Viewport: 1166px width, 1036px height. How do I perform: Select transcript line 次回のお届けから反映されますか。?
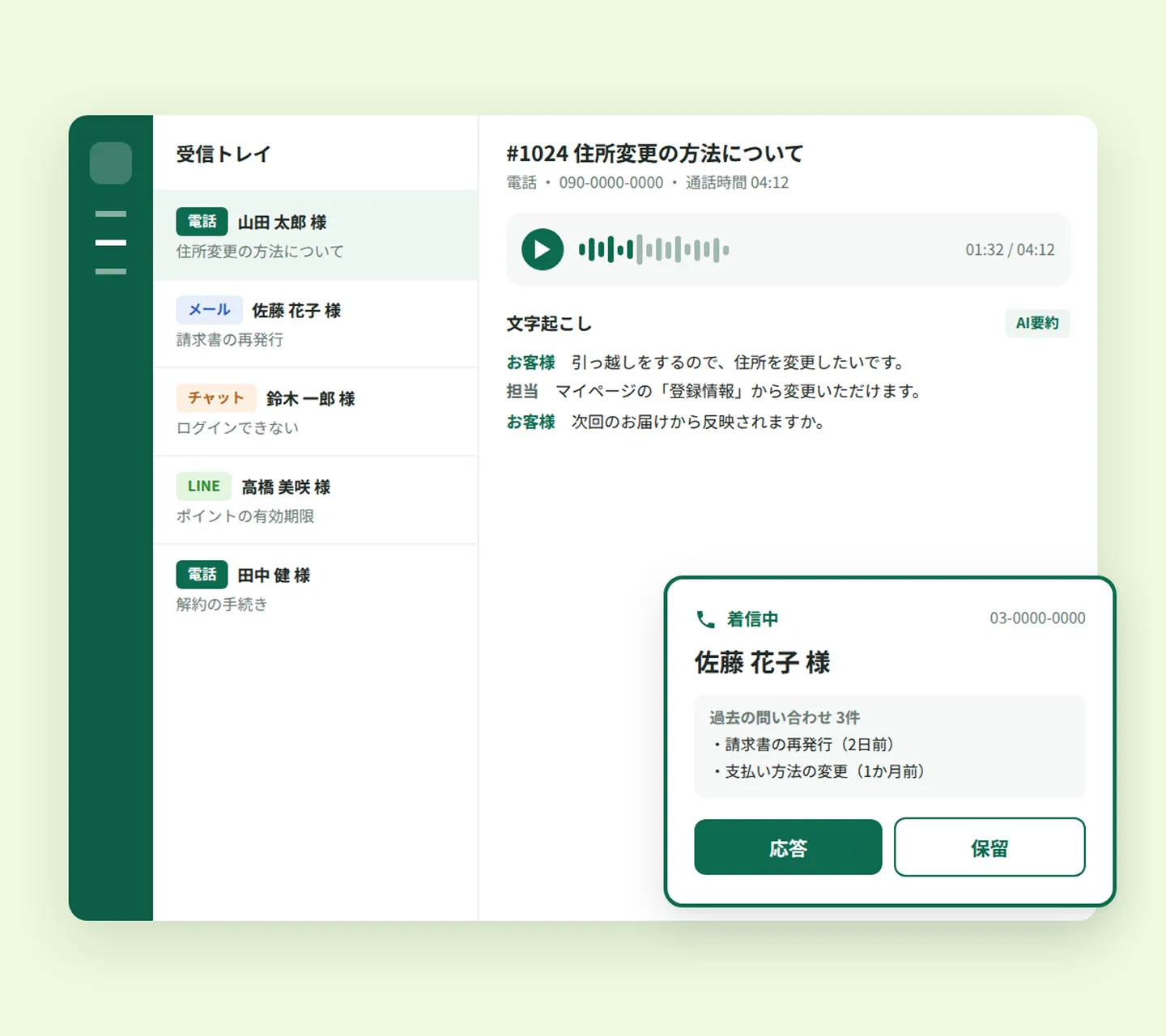point(698,422)
